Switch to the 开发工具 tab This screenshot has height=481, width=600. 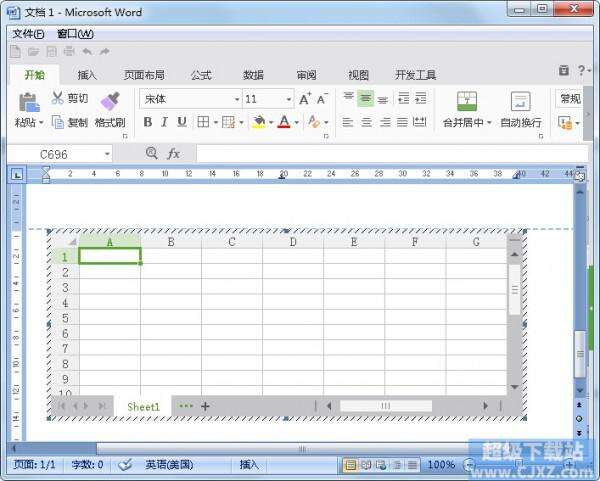pos(416,75)
